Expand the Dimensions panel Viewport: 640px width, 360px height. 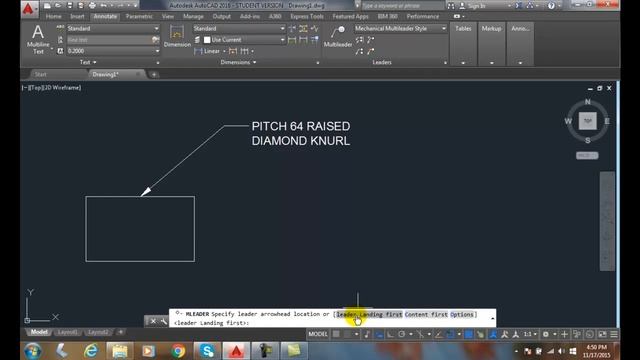[x=238, y=62]
